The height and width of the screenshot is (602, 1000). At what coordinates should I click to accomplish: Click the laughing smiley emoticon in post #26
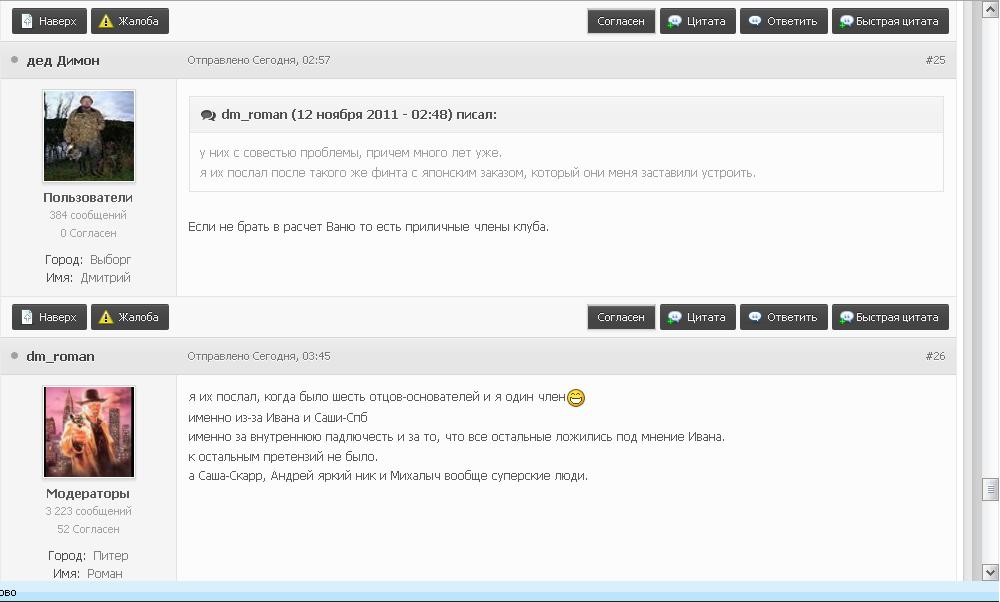[x=576, y=398]
